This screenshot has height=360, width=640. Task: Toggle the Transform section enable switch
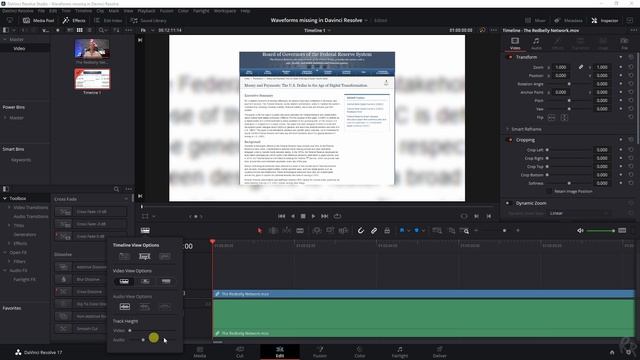[510, 57]
